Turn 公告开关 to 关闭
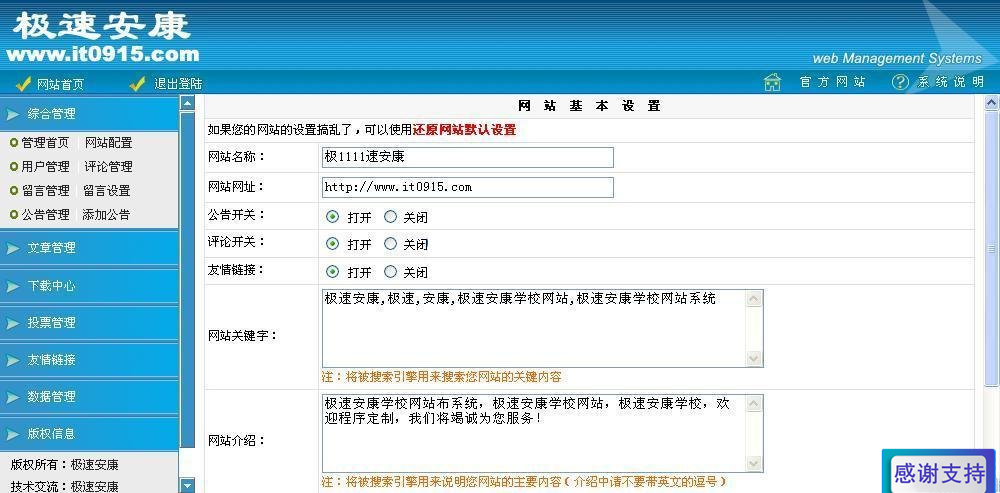This screenshot has width=1000, height=493. [390, 217]
